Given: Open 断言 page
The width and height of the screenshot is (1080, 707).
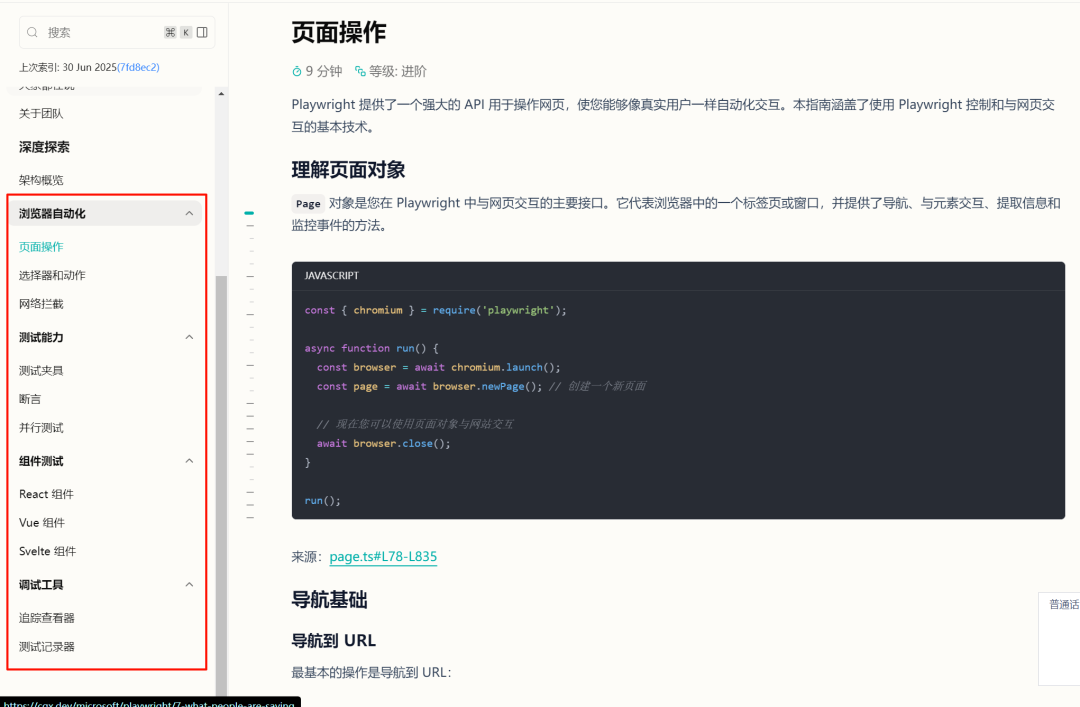Looking at the screenshot, I should (x=30, y=399).
